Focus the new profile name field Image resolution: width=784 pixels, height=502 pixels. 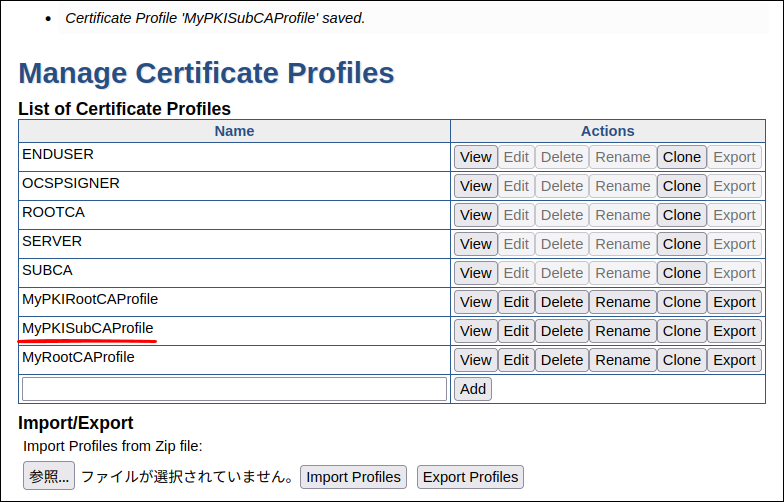(234, 389)
